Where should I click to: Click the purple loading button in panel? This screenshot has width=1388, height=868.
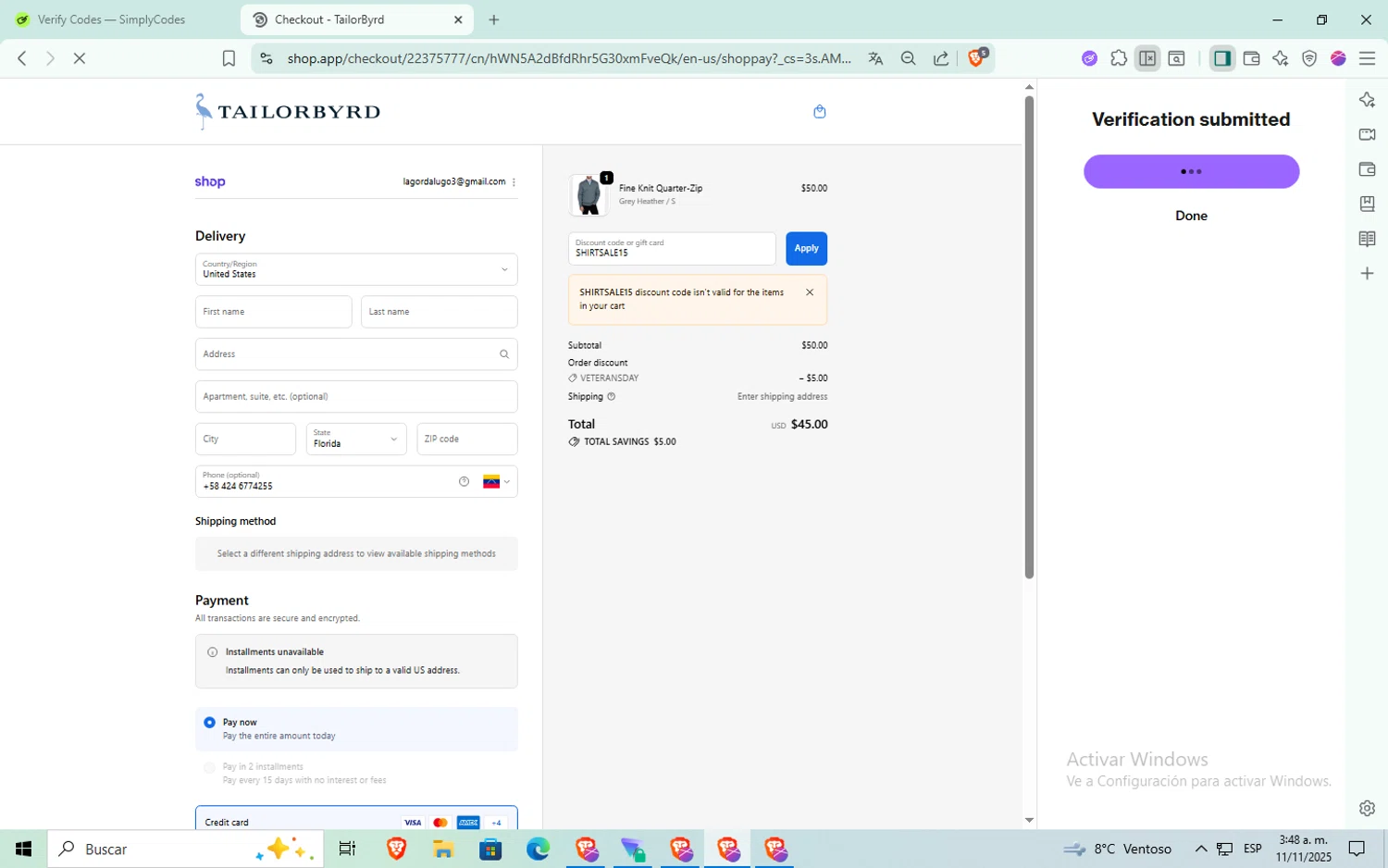click(x=1191, y=171)
